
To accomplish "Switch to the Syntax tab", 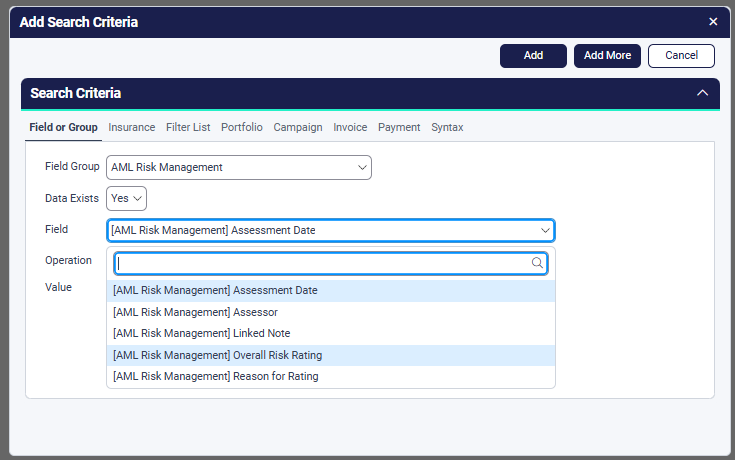I will (447, 128).
